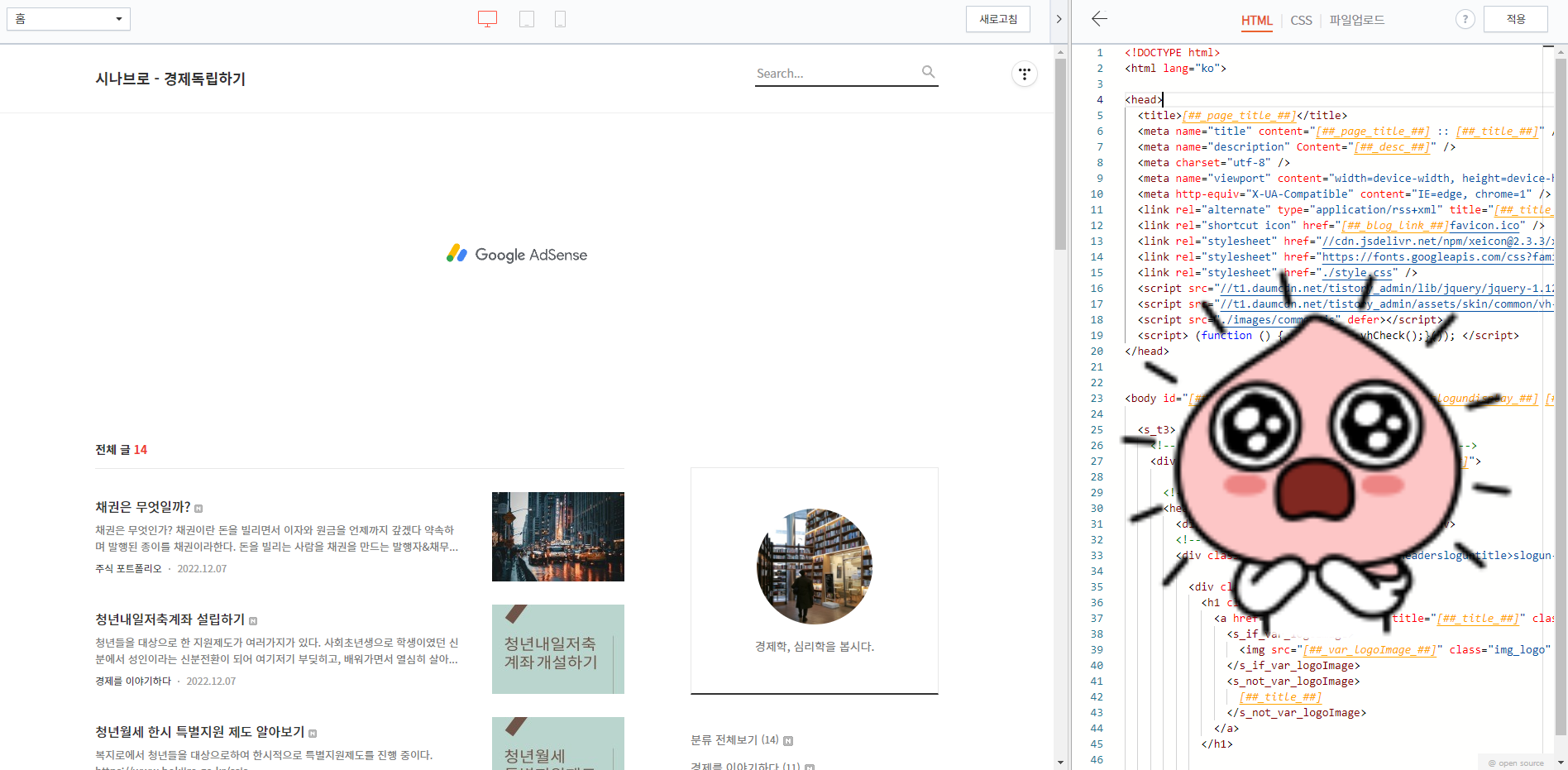Viewport: 1568px width, 770px height.
Task: Click <s_not_var_logoImage> opening tag line
Action: point(1293,682)
